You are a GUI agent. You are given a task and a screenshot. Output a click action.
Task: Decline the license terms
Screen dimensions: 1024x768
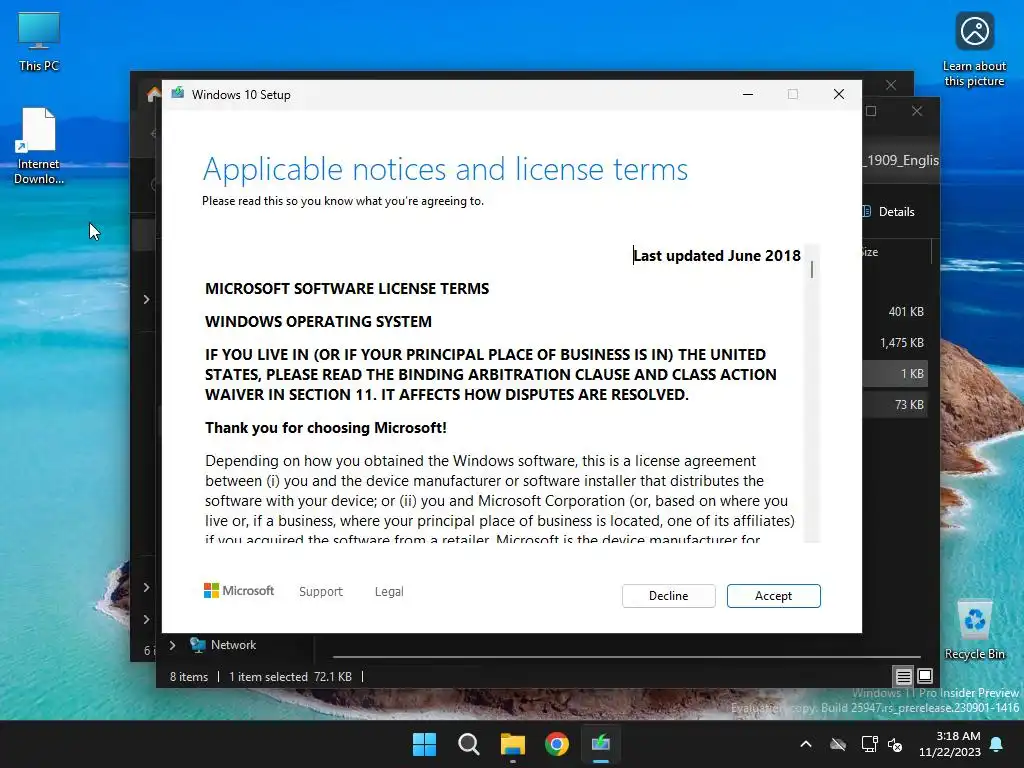[668, 596]
